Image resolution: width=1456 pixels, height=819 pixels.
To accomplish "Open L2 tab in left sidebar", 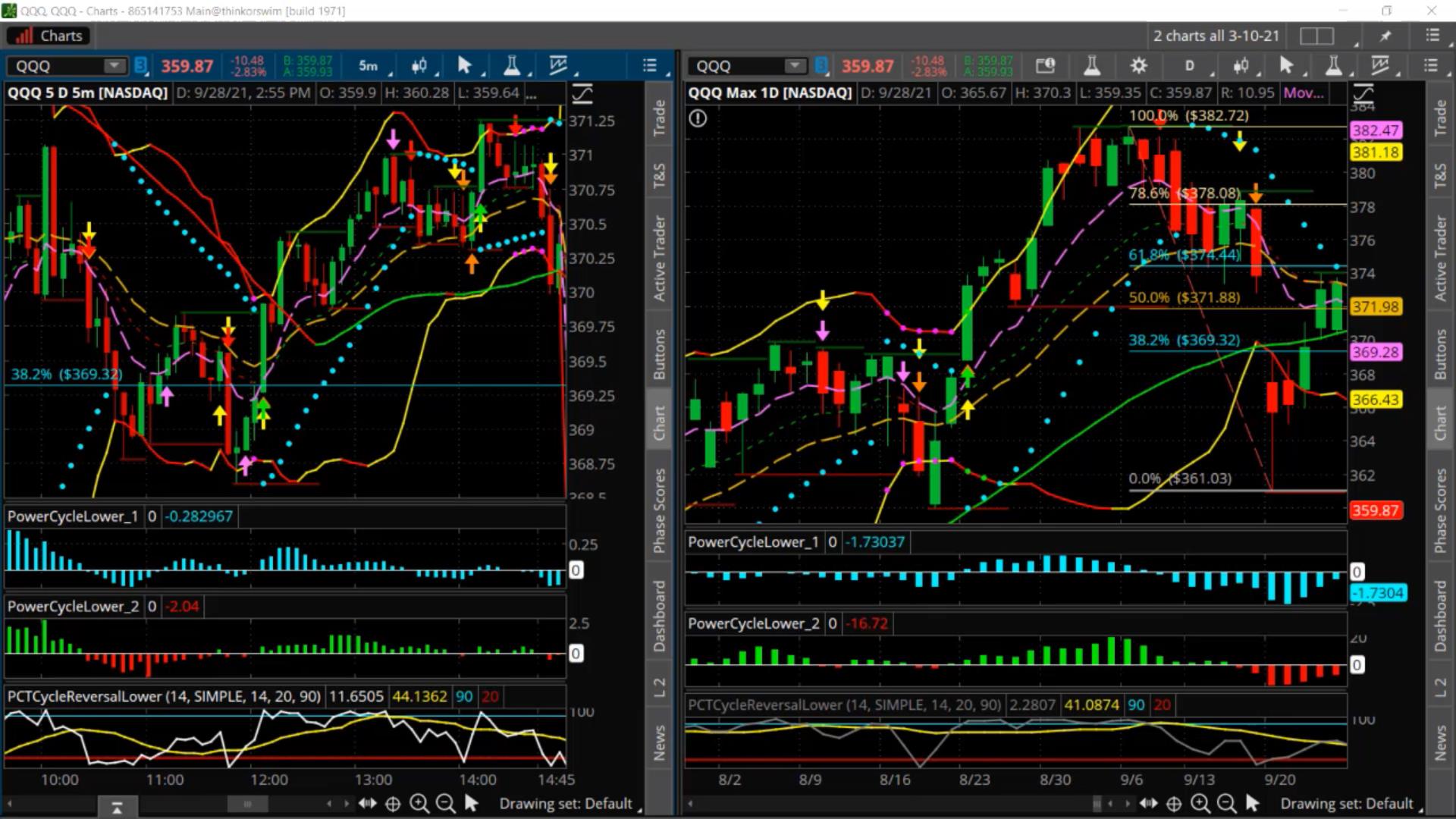I will pyautogui.click(x=659, y=687).
